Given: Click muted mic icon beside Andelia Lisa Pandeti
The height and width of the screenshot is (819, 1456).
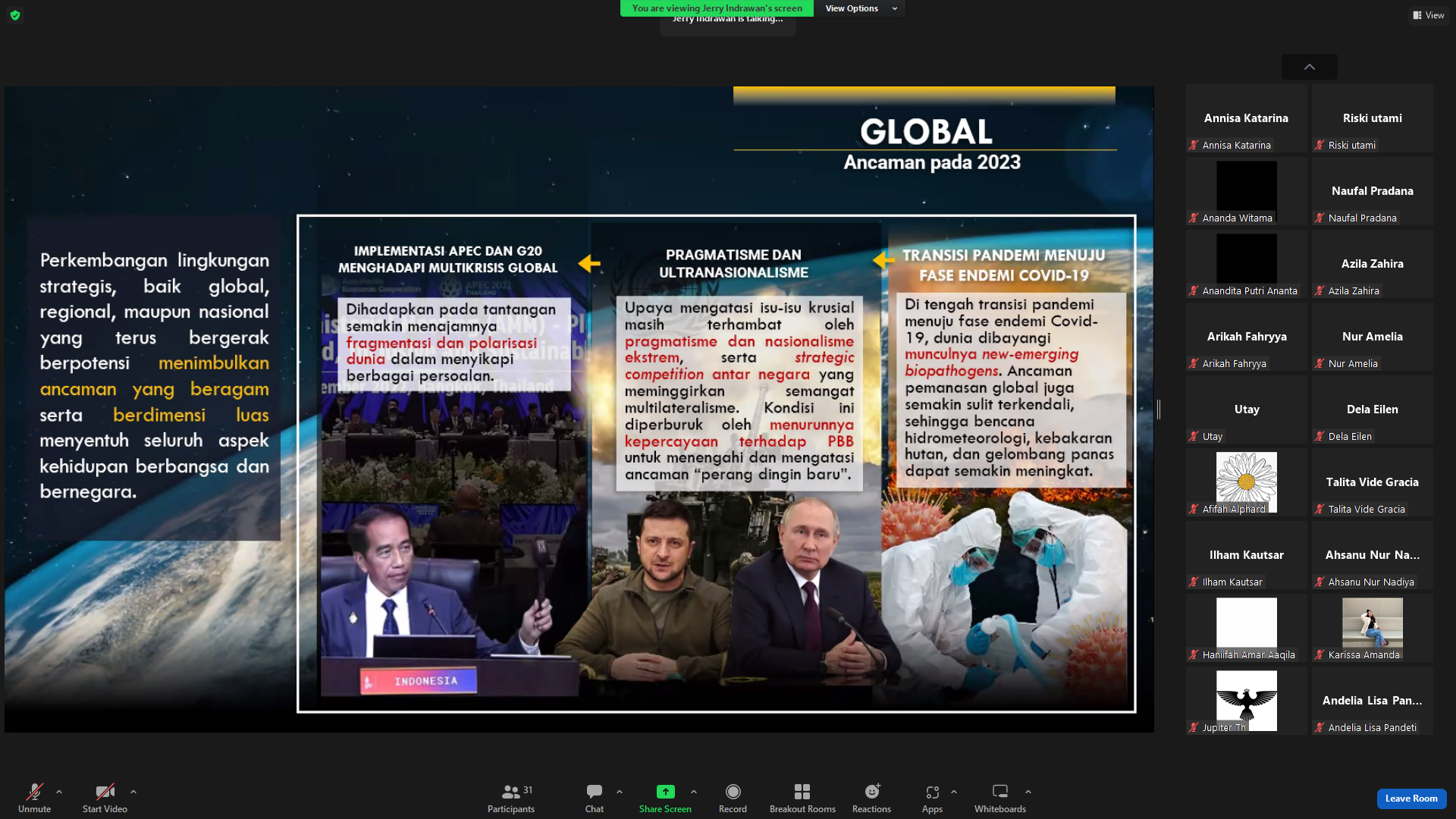Looking at the screenshot, I should pyautogui.click(x=1319, y=727).
